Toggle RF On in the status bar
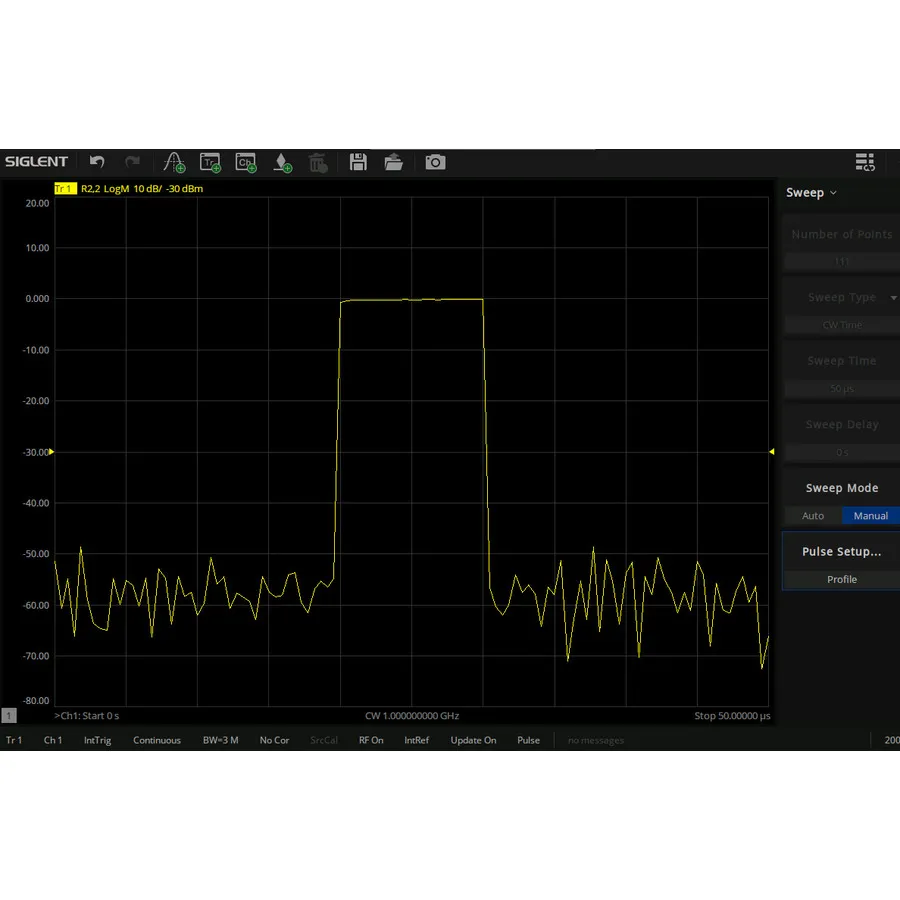This screenshot has width=900, height=900. pyautogui.click(x=371, y=740)
